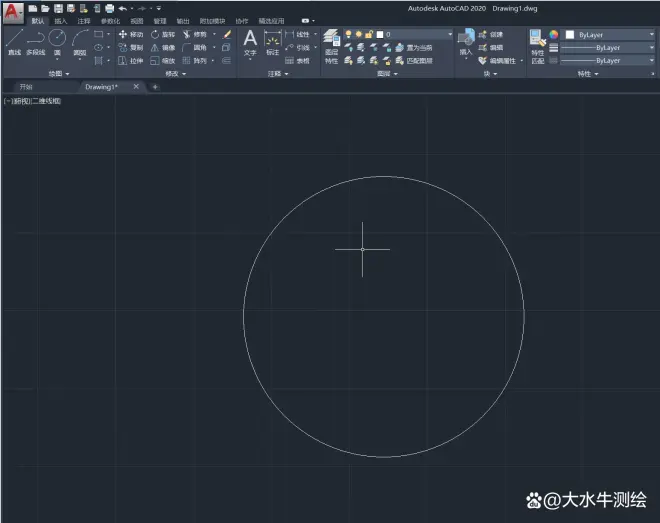Choose the Linear (线性) dimension tool

[298, 34]
